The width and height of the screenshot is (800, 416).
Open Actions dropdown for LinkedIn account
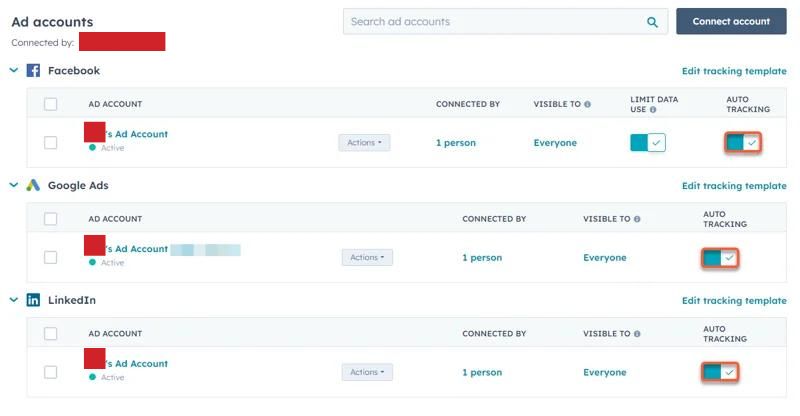click(x=367, y=372)
